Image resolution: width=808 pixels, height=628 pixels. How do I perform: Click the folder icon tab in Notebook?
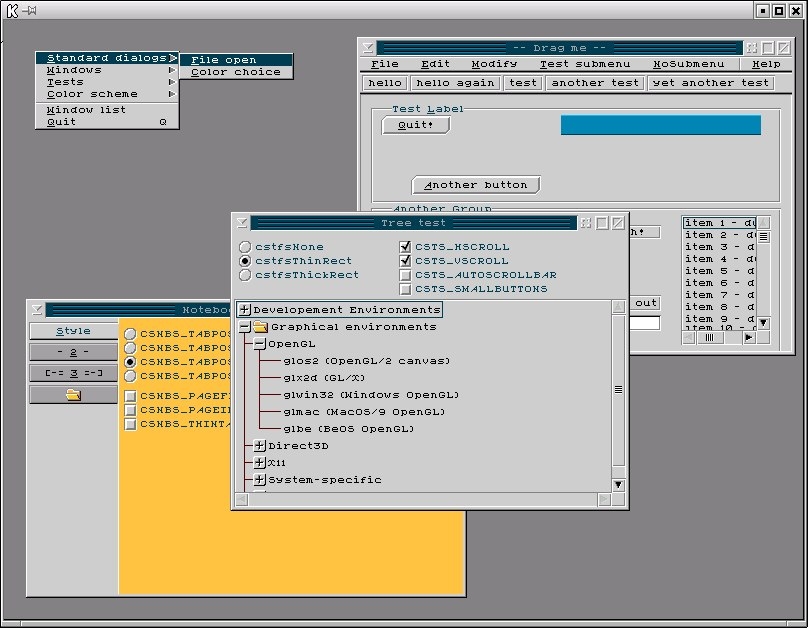tap(73, 395)
